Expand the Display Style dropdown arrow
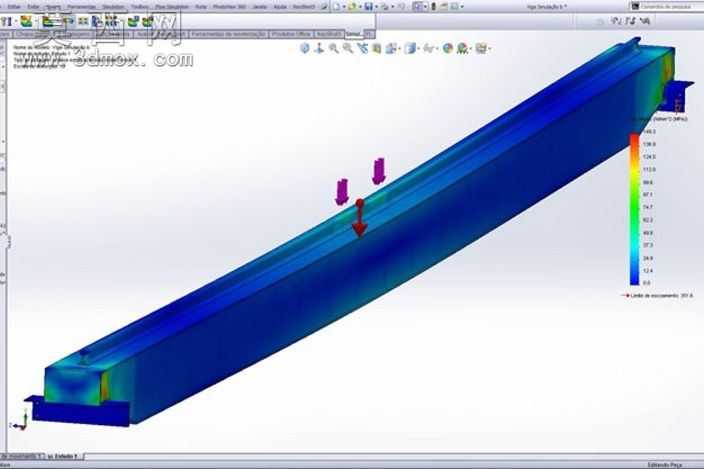704x469 pixels. coord(418,48)
